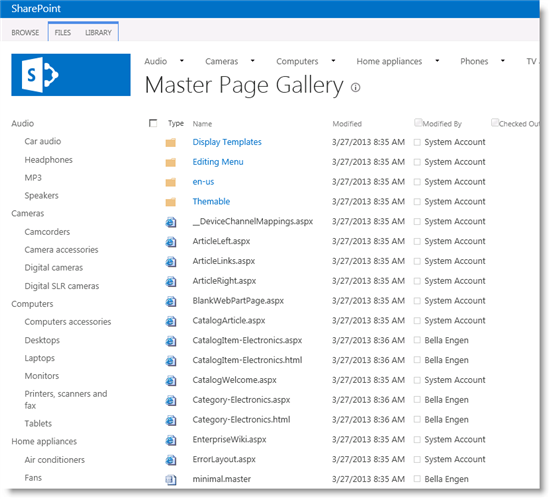Click the CatalogWelcome.aspx file name
Viewport: 550px width, 499px height.
tap(234, 380)
